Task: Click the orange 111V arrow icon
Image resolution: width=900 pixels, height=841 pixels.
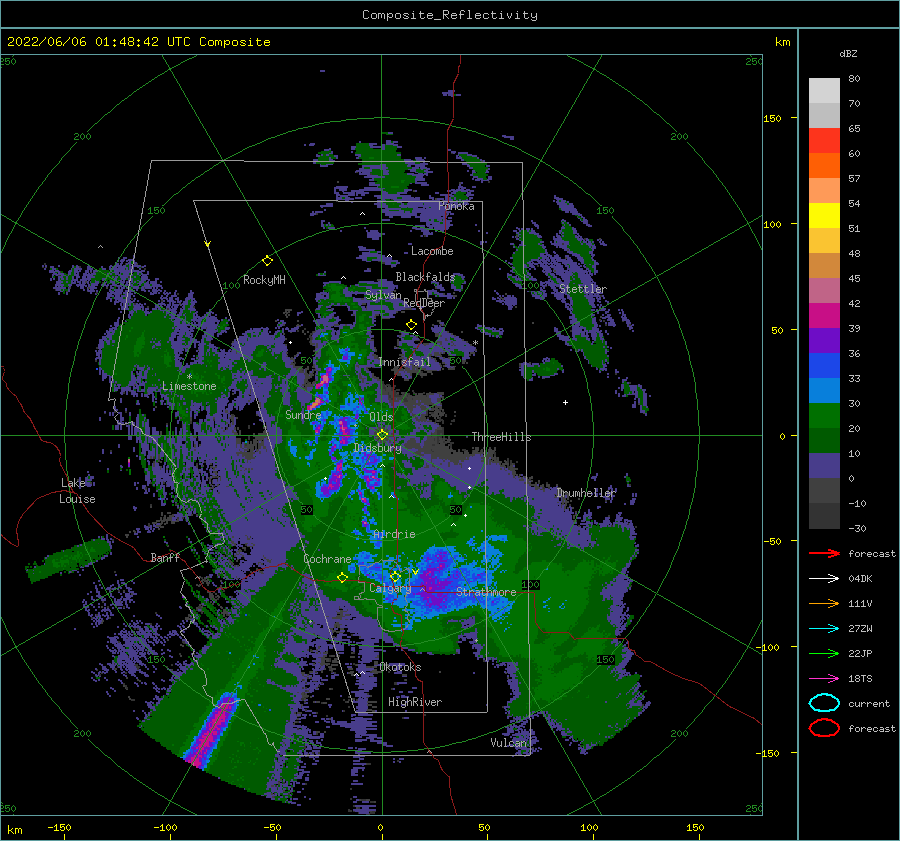Action: tap(824, 603)
